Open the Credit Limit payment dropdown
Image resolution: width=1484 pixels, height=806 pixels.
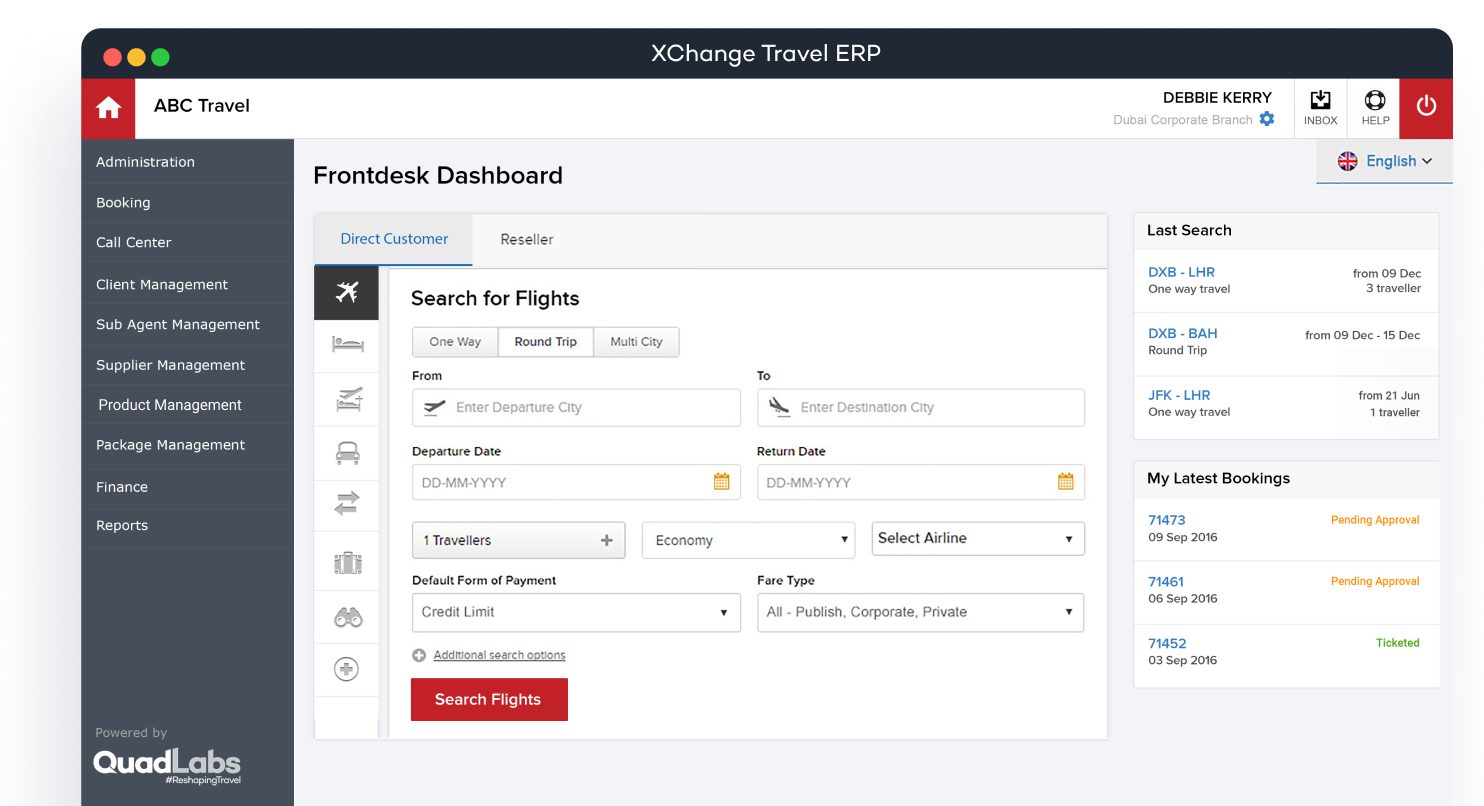[x=576, y=612]
